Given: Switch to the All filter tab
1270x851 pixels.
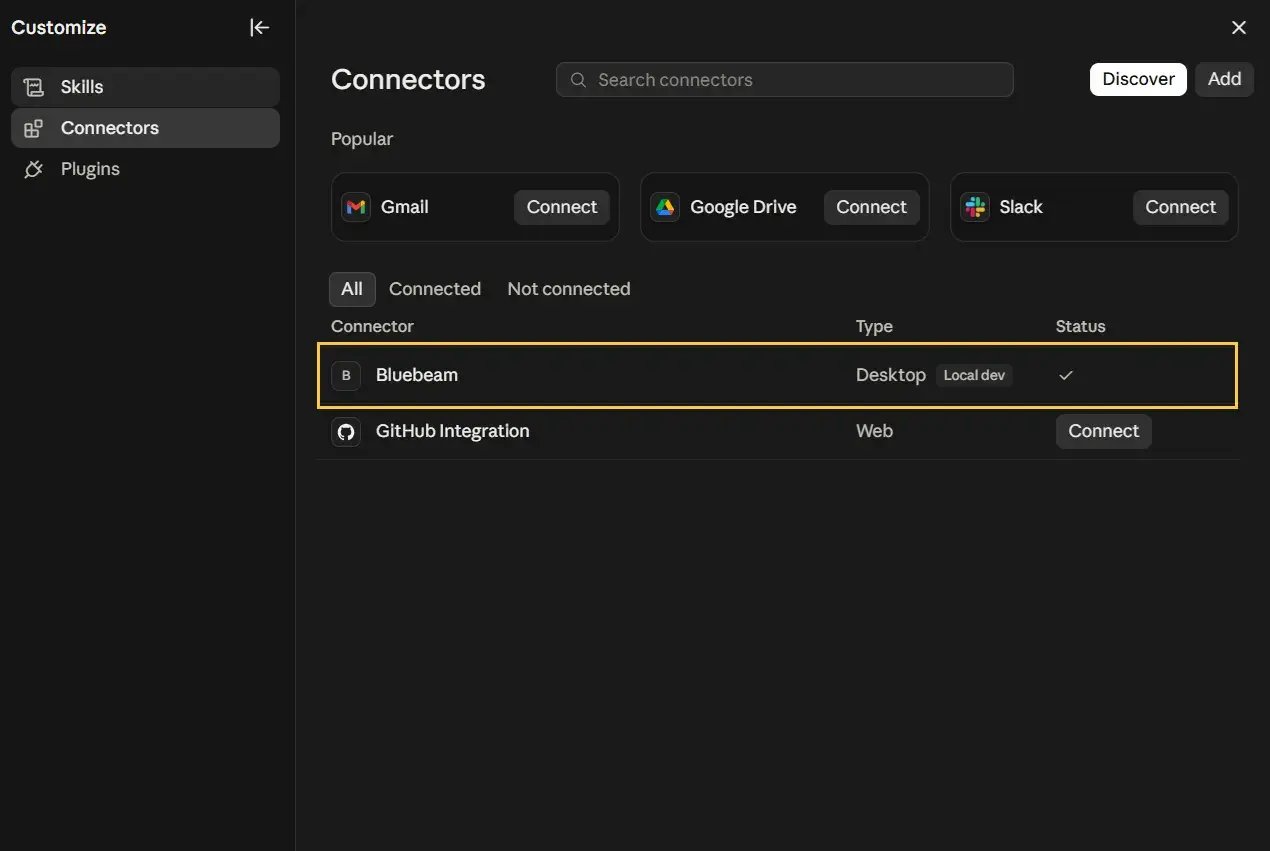Looking at the screenshot, I should pyautogui.click(x=352, y=289).
